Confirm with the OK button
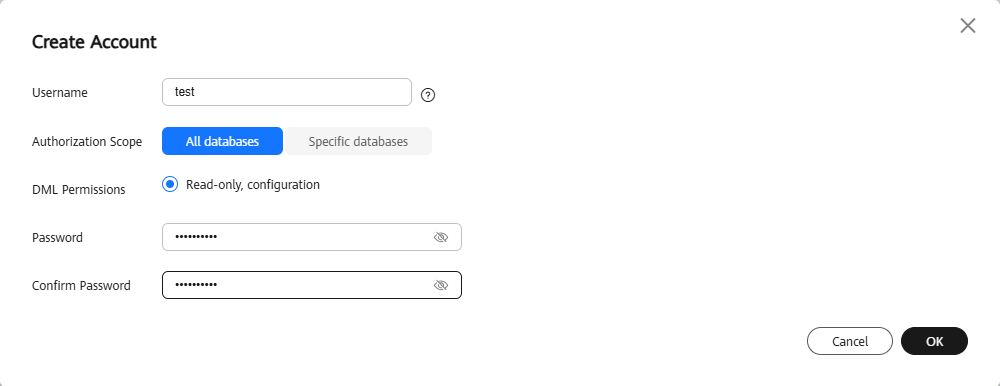The image size is (1000, 386). pyautogui.click(x=934, y=341)
